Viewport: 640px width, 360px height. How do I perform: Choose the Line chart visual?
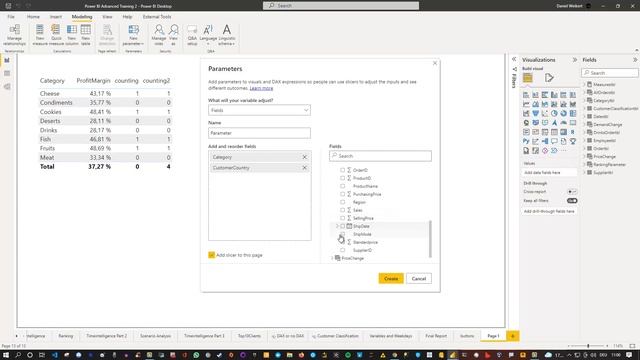pyautogui.click(x=526, y=104)
